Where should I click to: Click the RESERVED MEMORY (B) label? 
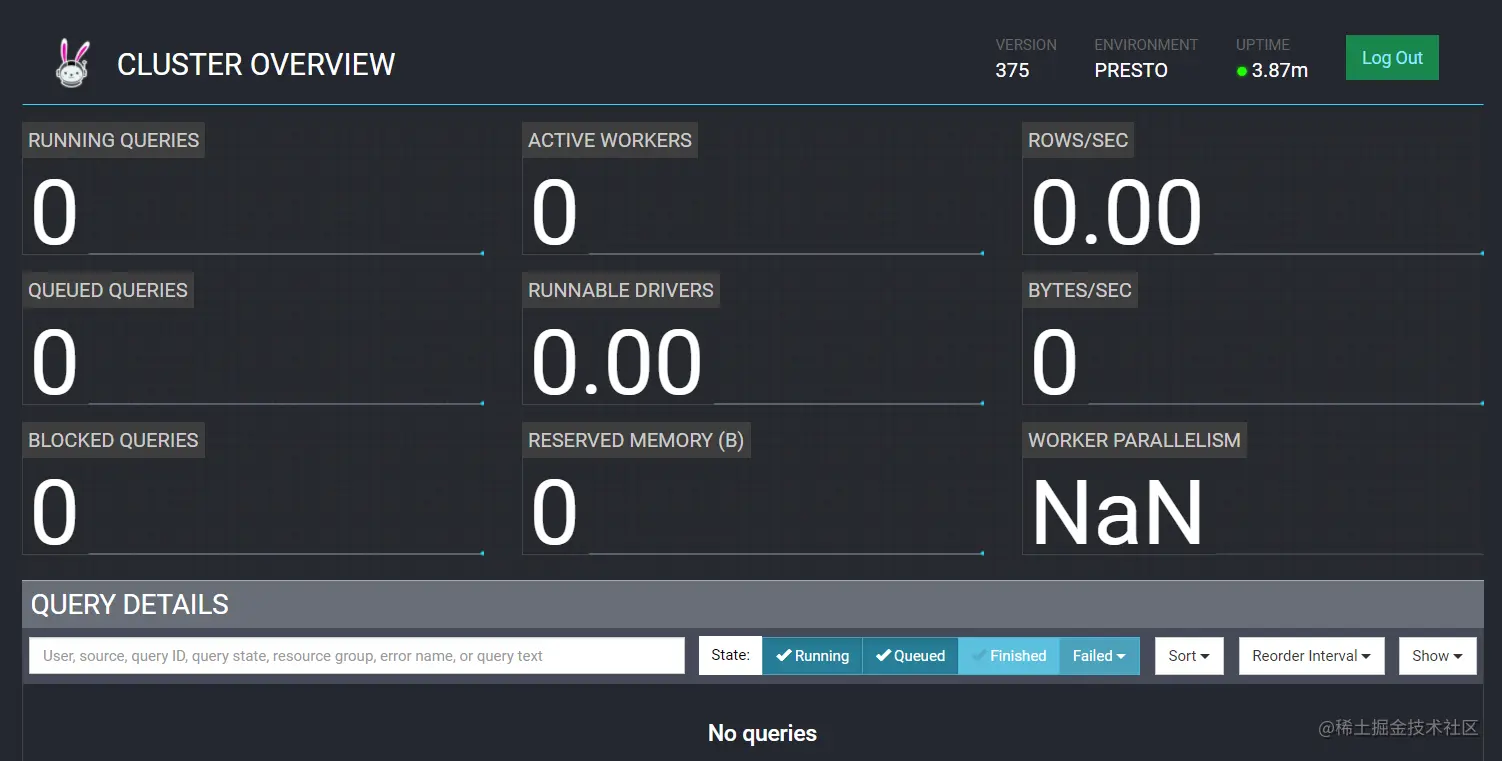[636, 440]
